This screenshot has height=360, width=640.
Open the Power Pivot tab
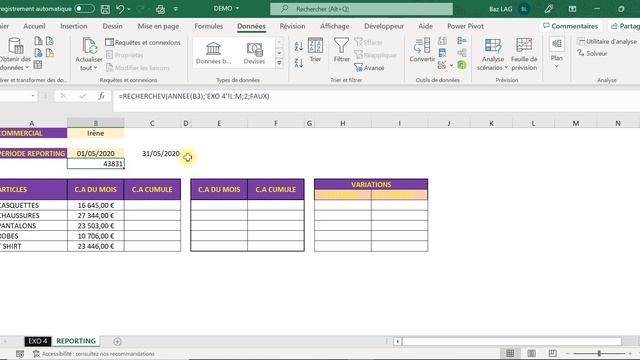tap(465, 26)
